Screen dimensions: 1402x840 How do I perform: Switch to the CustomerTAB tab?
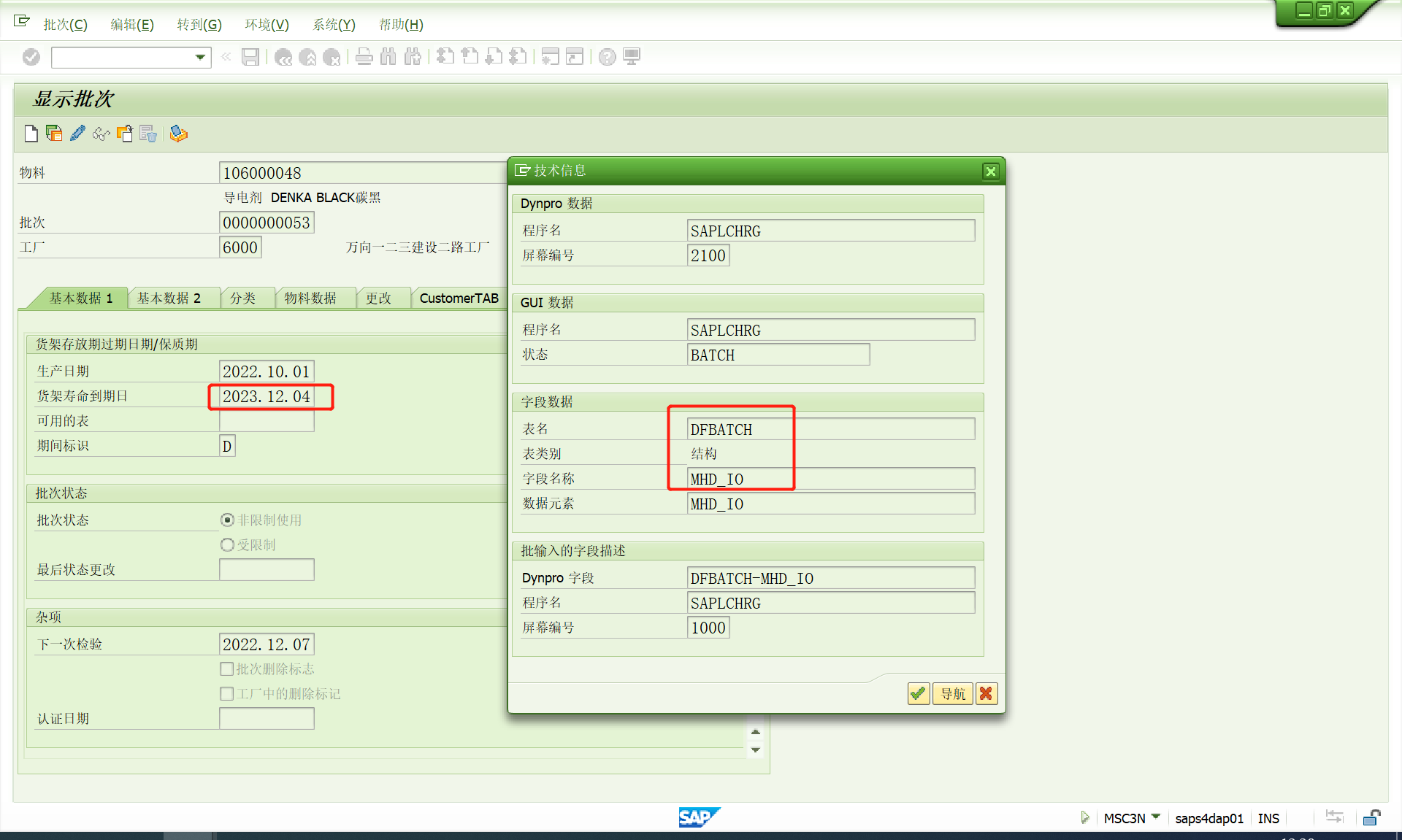pyautogui.click(x=459, y=298)
